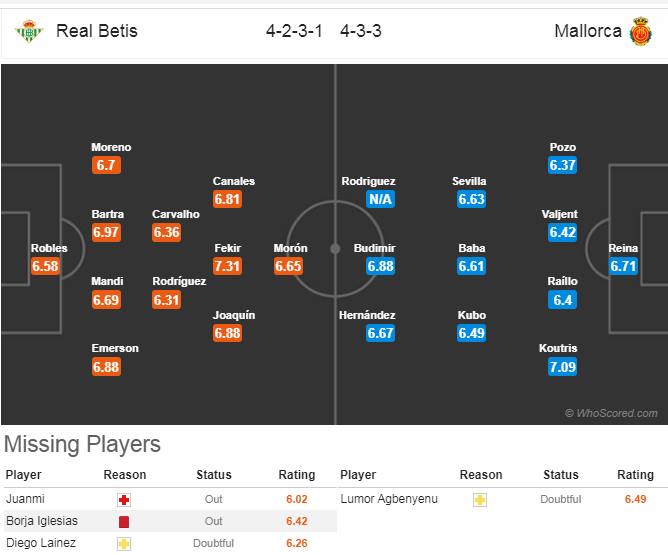Open the Mallorca team name link
668x555 pixels.
click(588, 31)
